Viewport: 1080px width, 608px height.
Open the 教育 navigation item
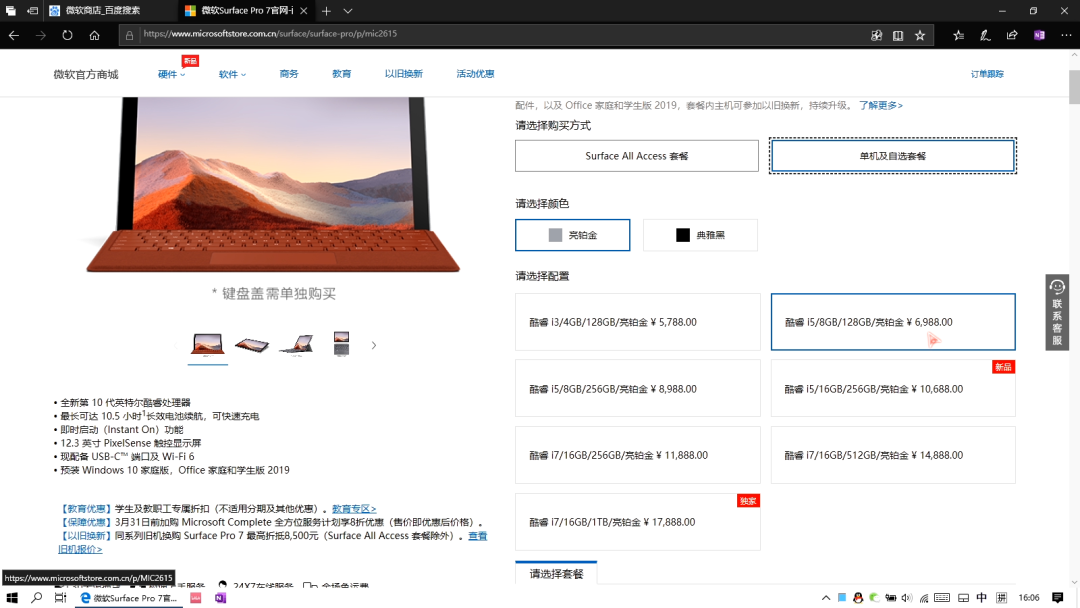point(342,74)
